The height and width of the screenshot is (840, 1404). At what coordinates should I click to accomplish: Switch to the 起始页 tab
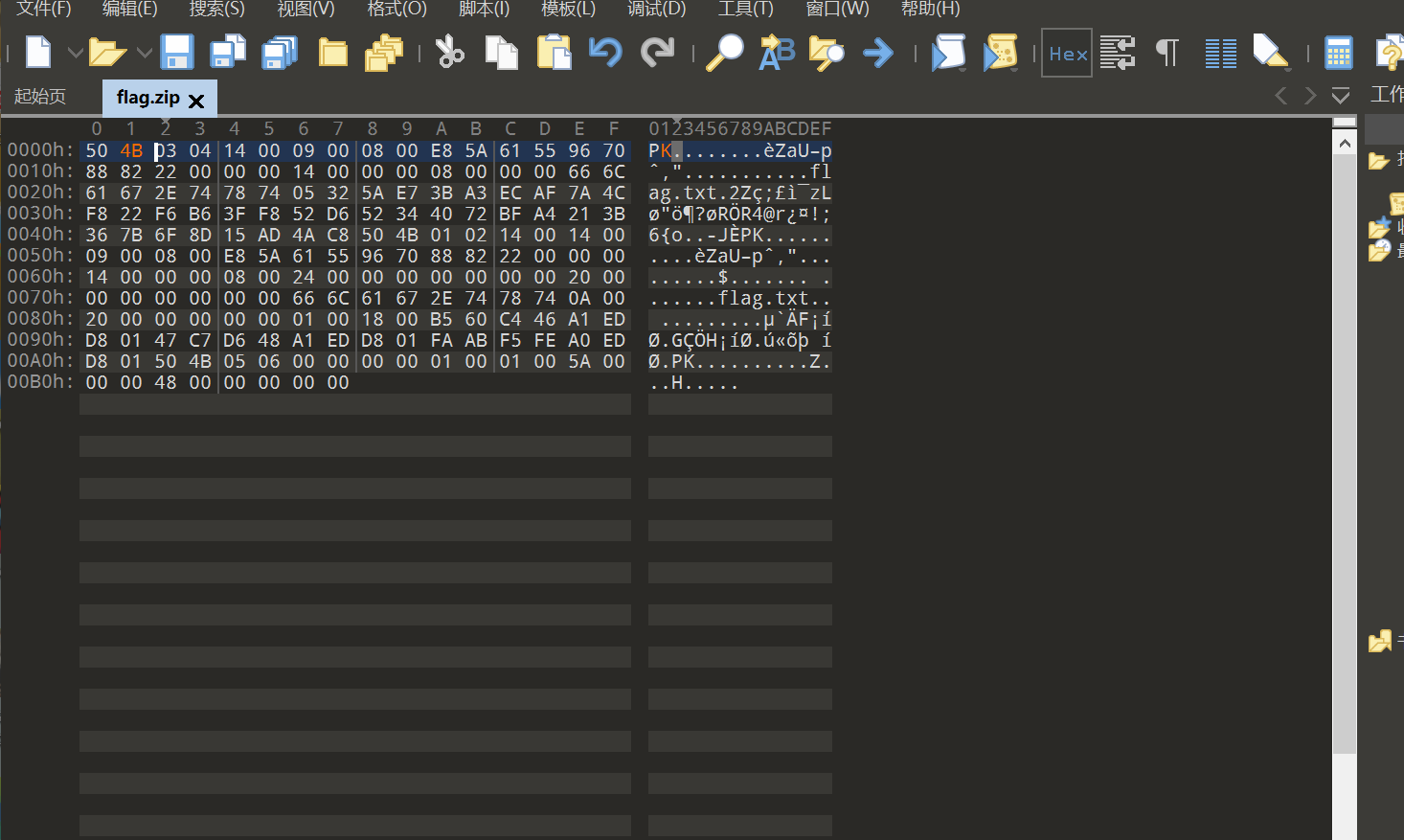pos(40,97)
